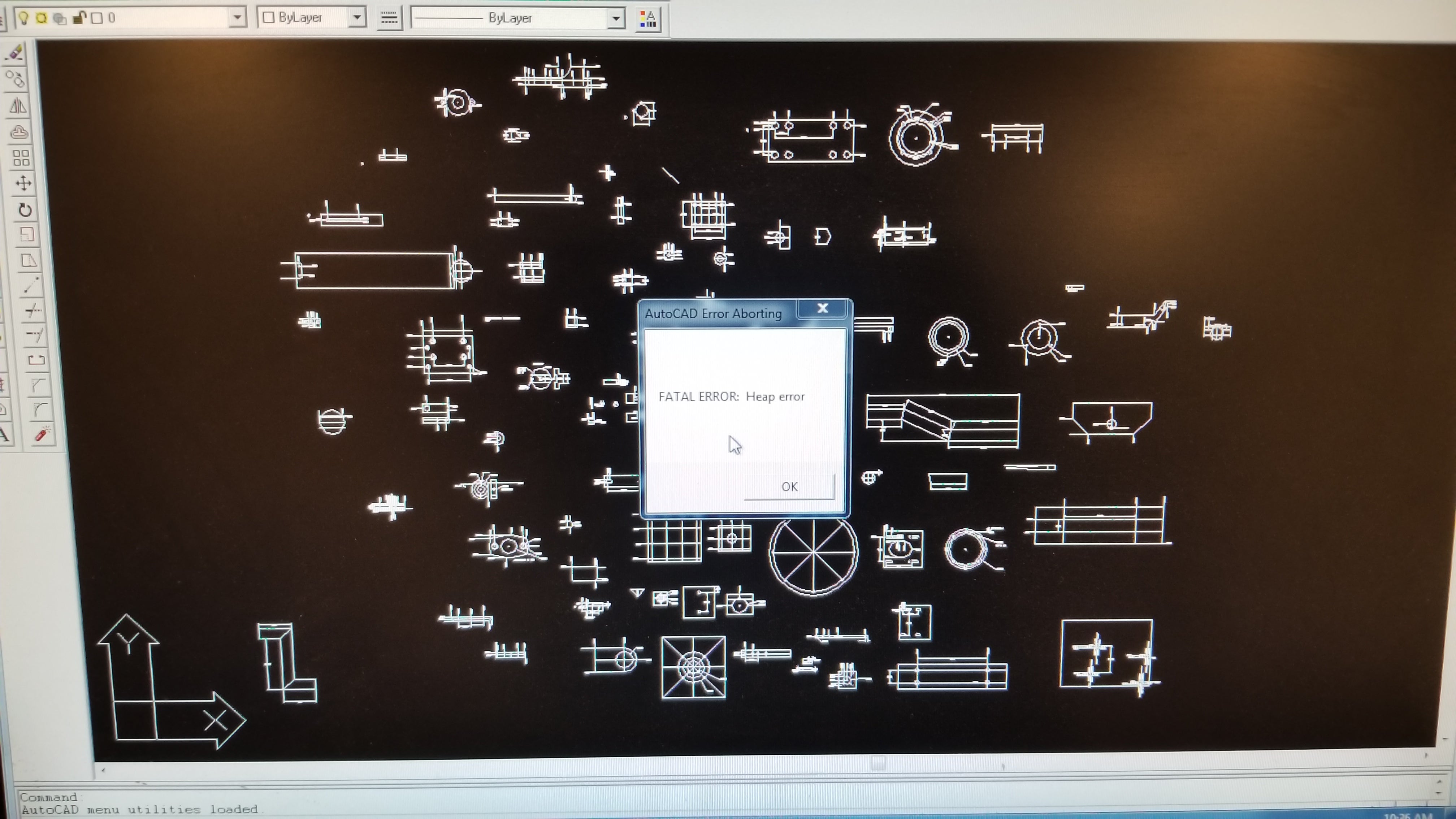Viewport: 1456px width, 819px height.
Task: Select the Extend tool
Action: [x=34, y=335]
